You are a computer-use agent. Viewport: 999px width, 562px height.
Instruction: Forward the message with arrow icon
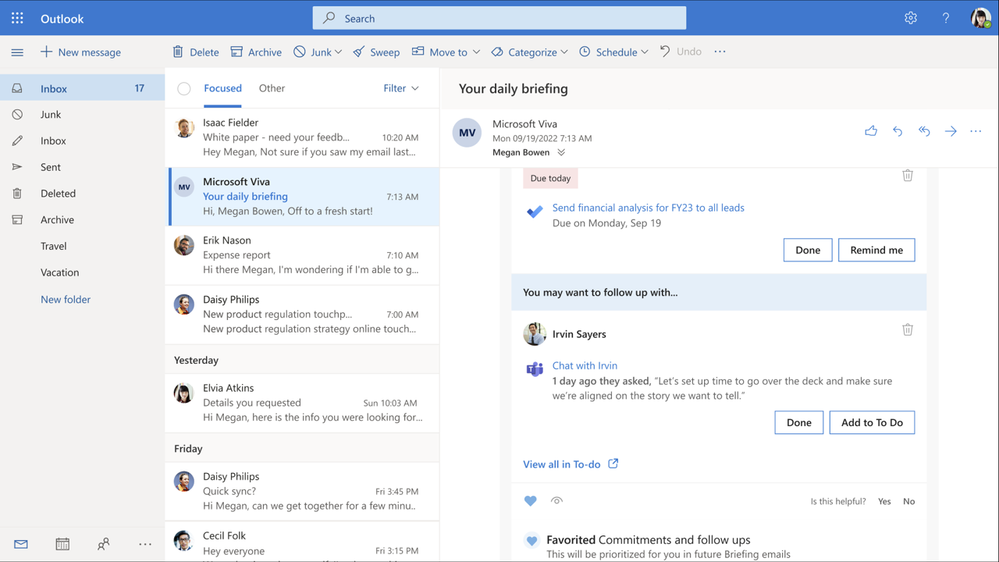(951, 131)
